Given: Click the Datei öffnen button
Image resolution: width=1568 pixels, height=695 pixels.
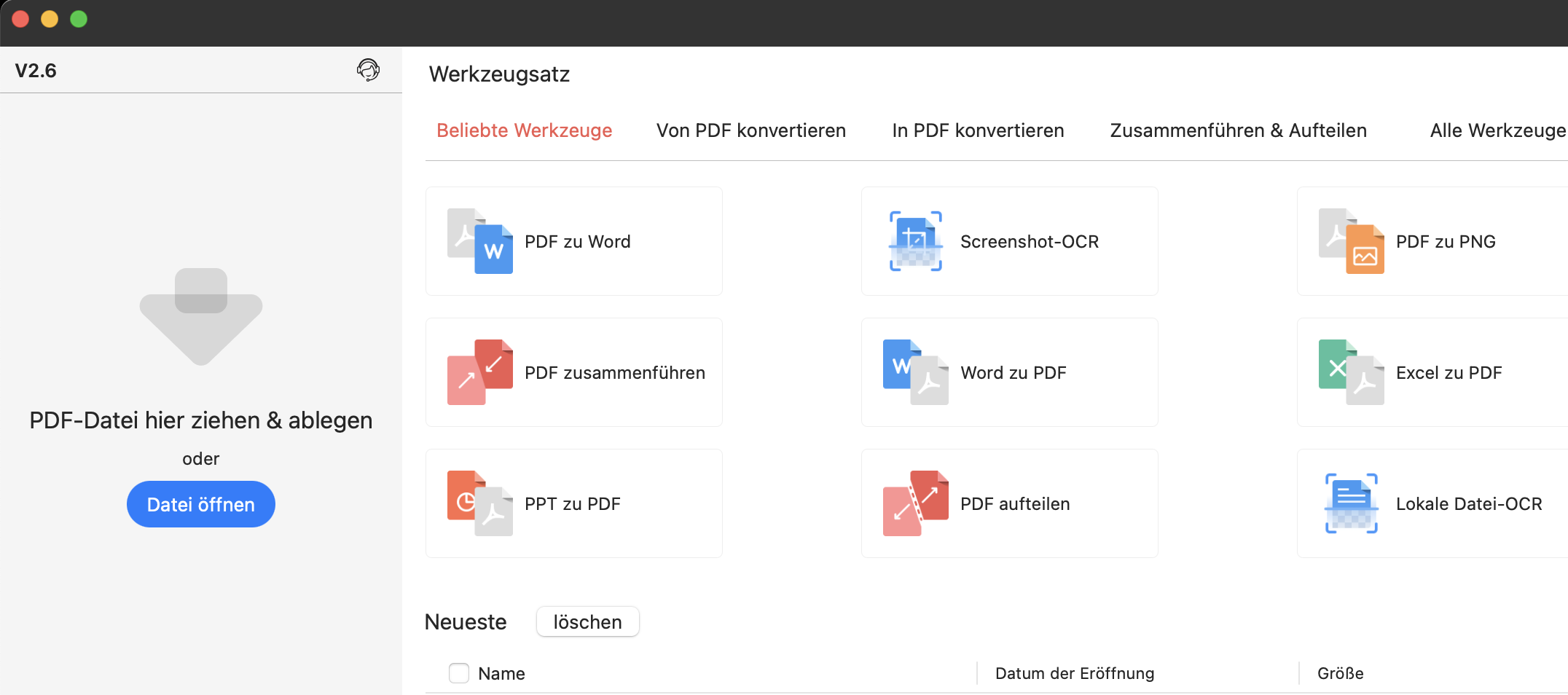Looking at the screenshot, I should [x=200, y=503].
